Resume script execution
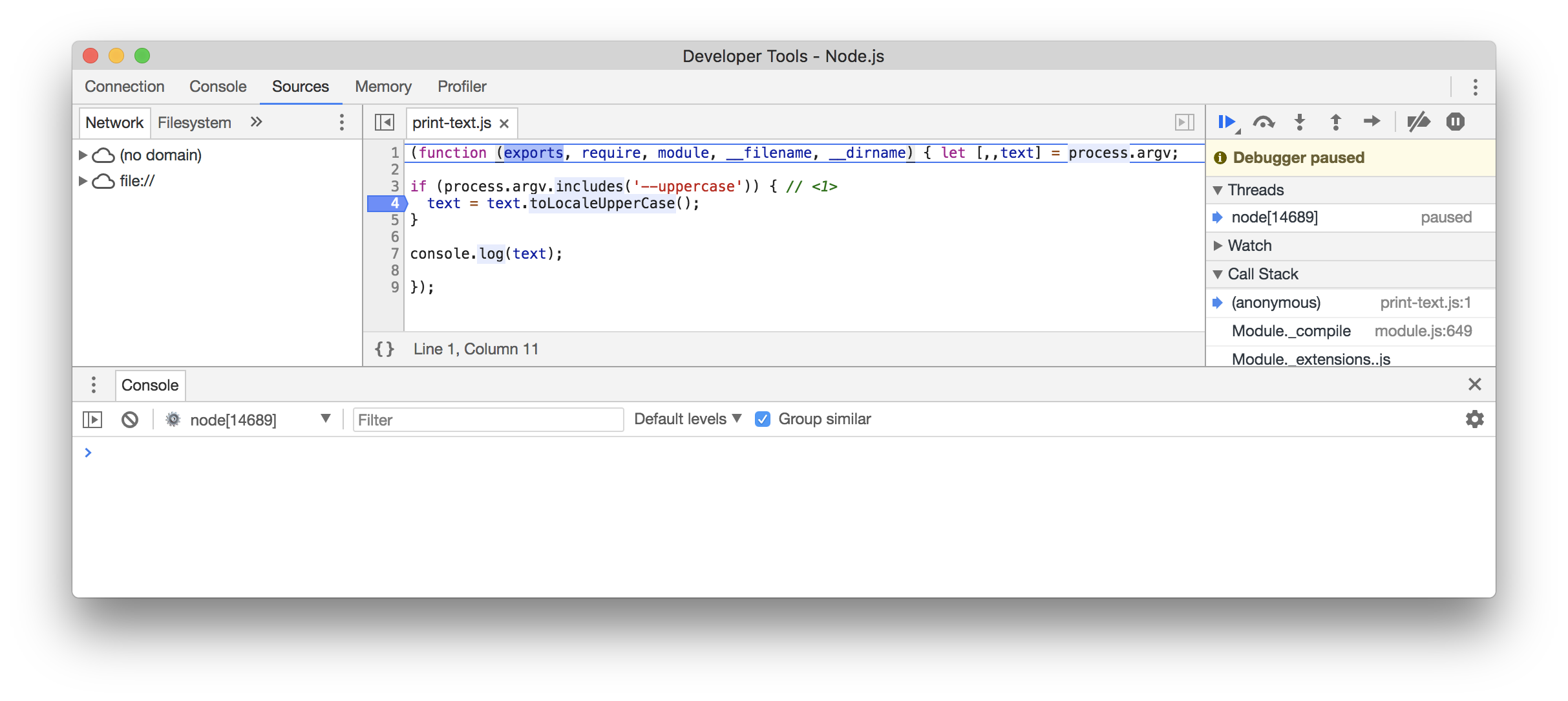This screenshot has height=701, width=1568. (x=1227, y=121)
